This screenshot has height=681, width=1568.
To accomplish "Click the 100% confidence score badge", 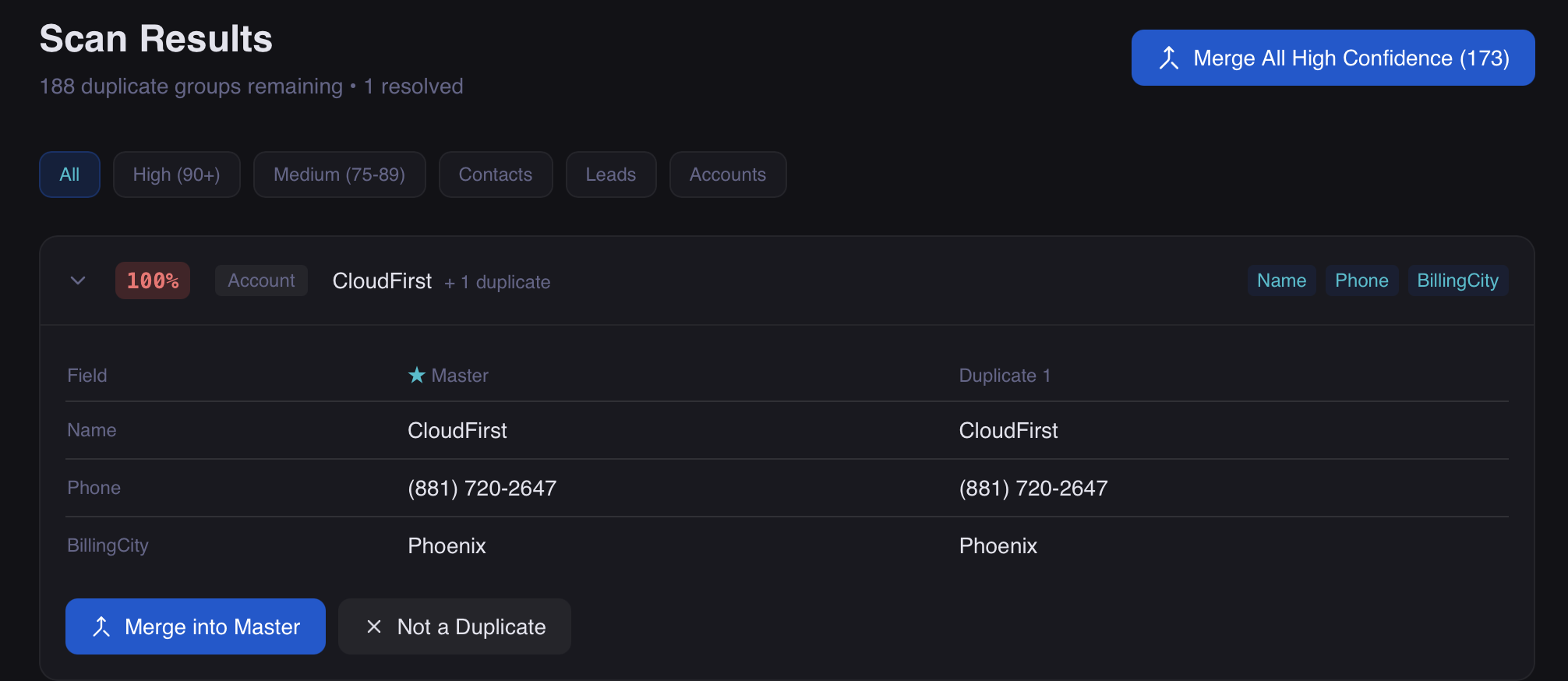I will tap(153, 281).
